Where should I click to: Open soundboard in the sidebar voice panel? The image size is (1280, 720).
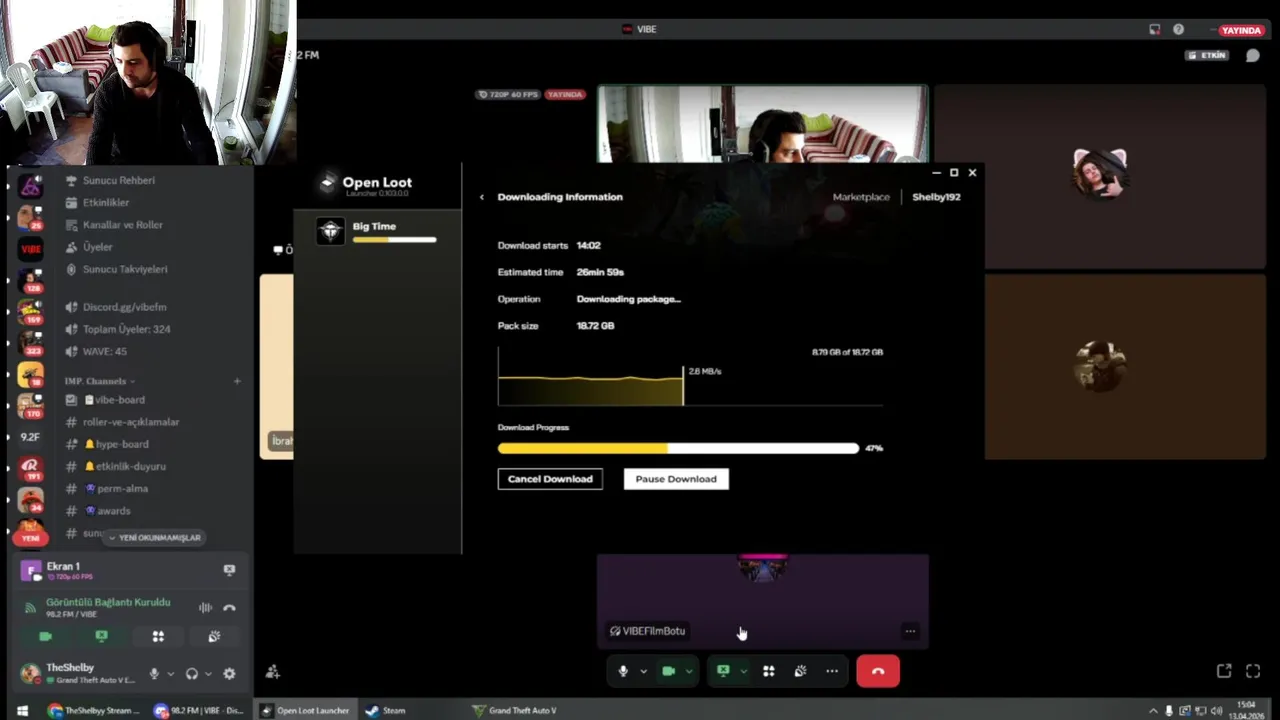tap(214, 636)
